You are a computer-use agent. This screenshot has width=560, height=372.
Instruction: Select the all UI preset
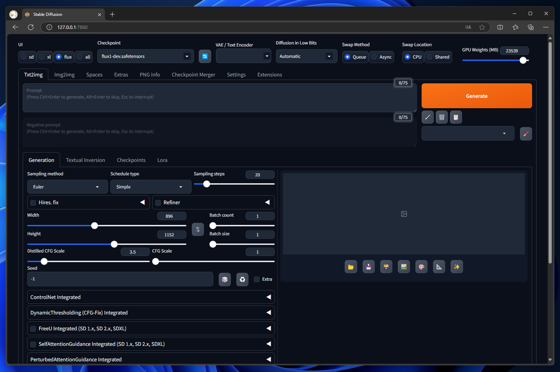coord(84,57)
